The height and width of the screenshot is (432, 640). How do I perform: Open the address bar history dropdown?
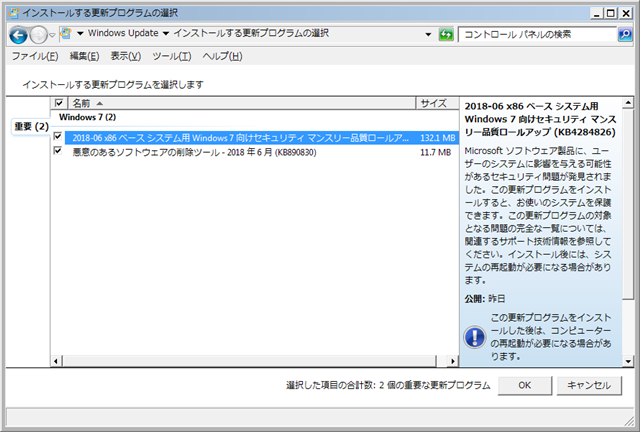pos(428,34)
